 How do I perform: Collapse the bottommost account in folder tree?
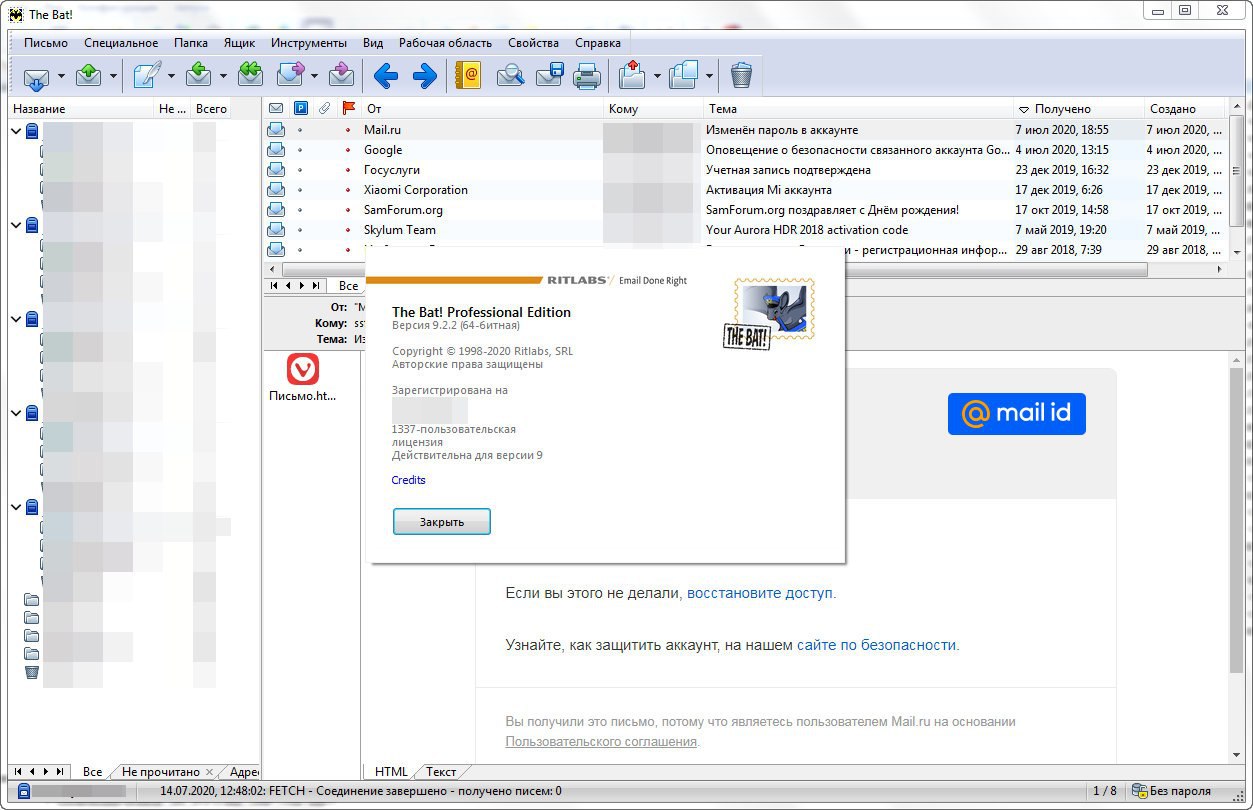pyautogui.click(x=16, y=506)
